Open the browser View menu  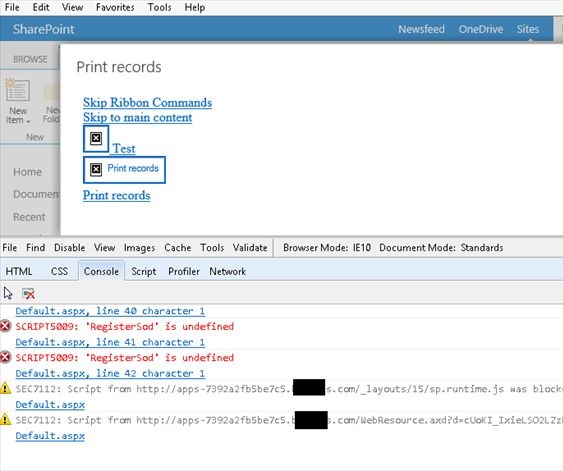click(72, 7)
